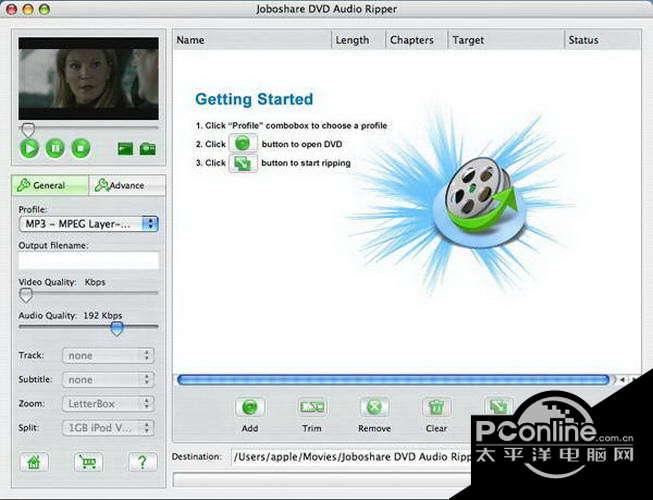This screenshot has height=500, width=653.
Task: Pause the preview playback
Action: coord(55,148)
